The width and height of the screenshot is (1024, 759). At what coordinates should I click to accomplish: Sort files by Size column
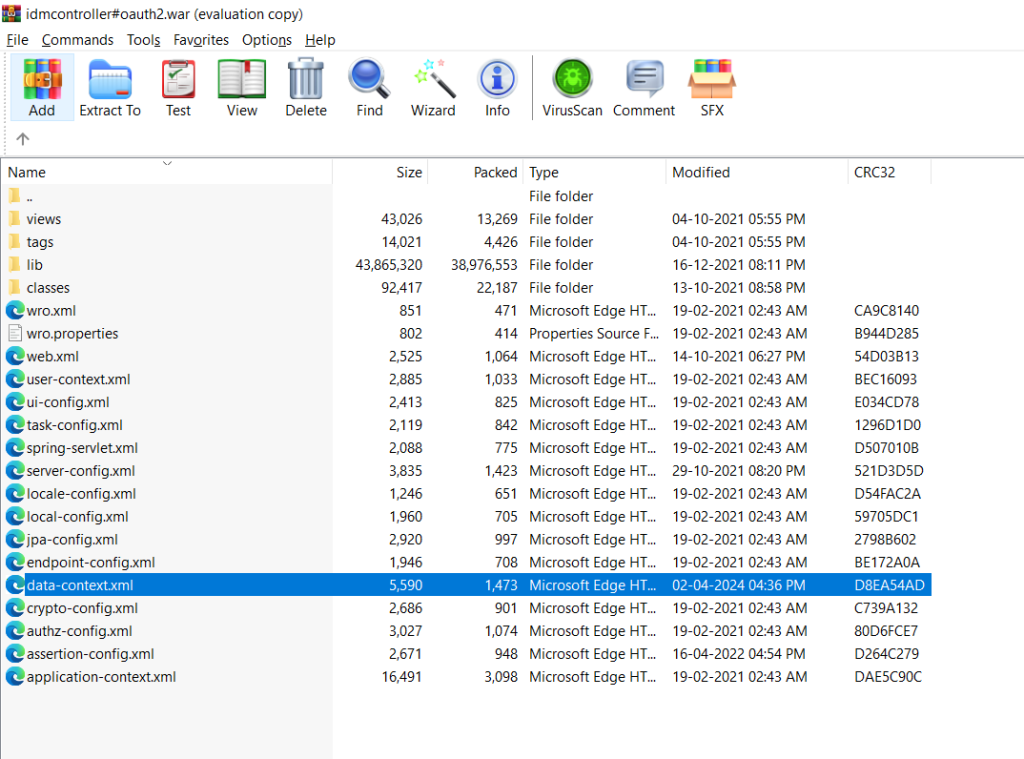pos(409,172)
